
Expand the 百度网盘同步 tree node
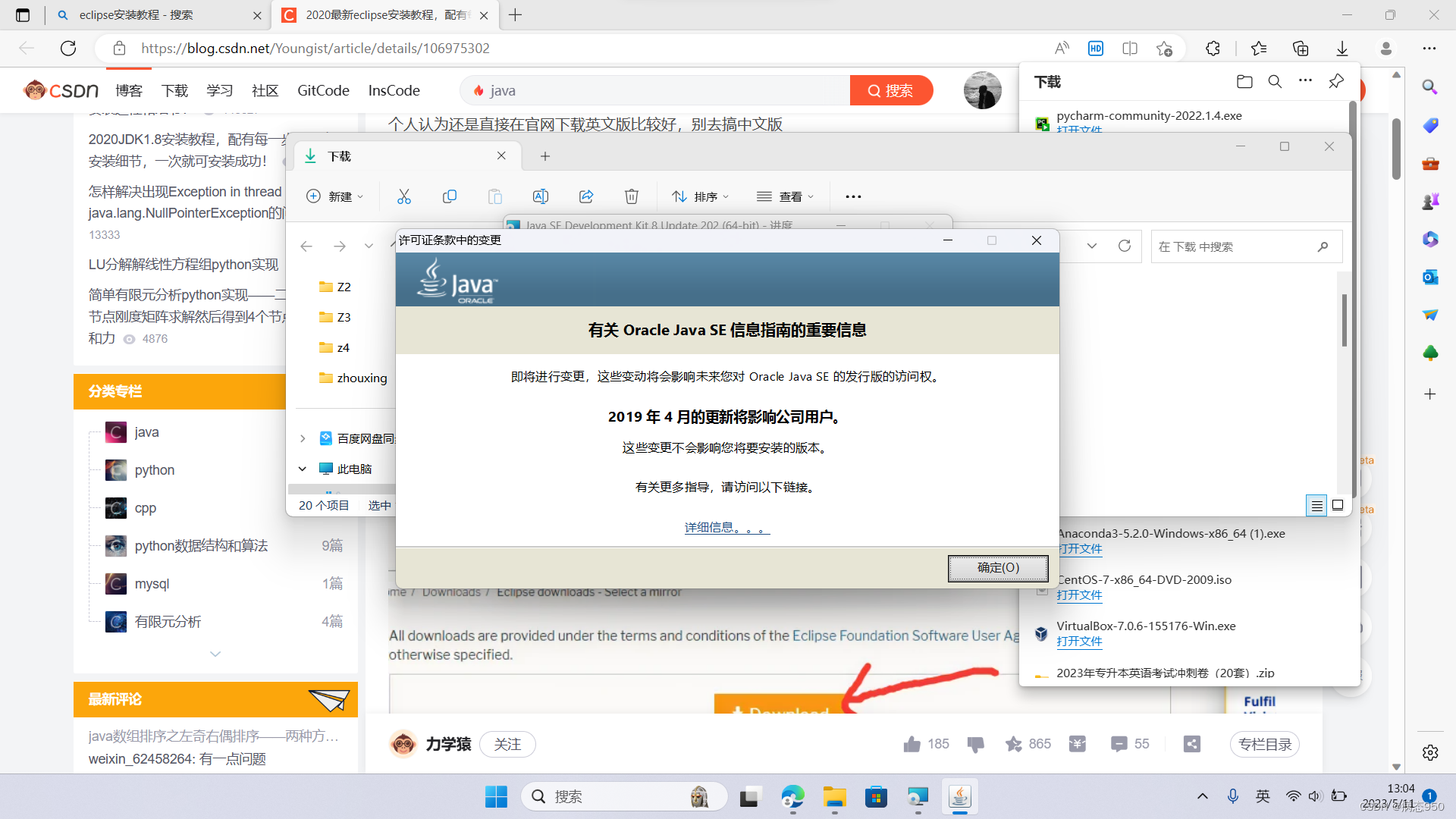(x=303, y=438)
